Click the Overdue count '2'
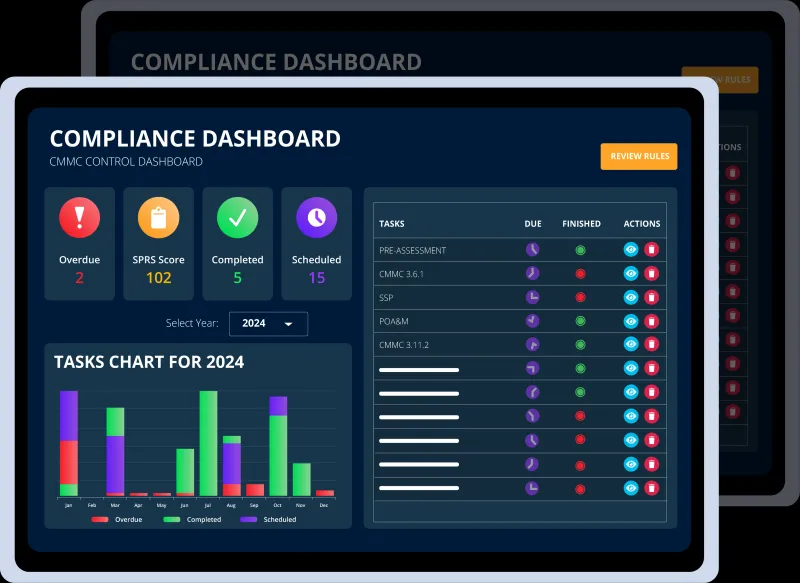Screen dimensions: 800x583 click(79, 278)
